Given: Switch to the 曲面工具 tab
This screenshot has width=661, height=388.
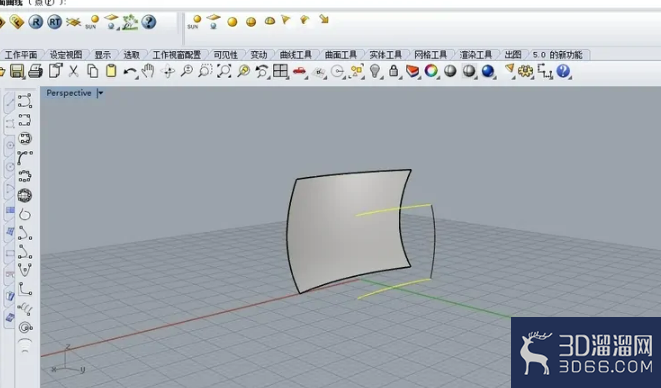Looking at the screenshot, I should 341,55.
